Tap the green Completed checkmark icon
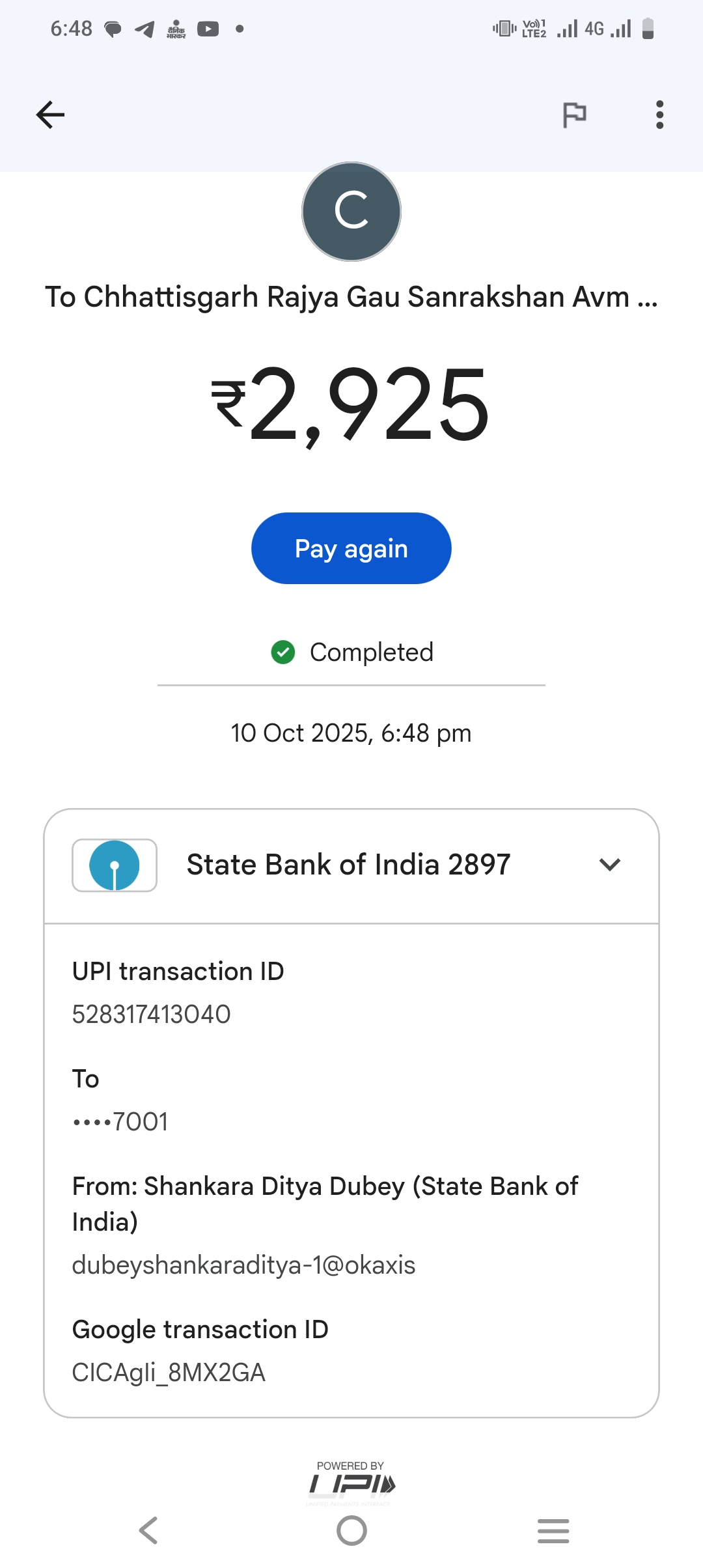The width and height of the screenshot is (703, 1568). (283, 652)
